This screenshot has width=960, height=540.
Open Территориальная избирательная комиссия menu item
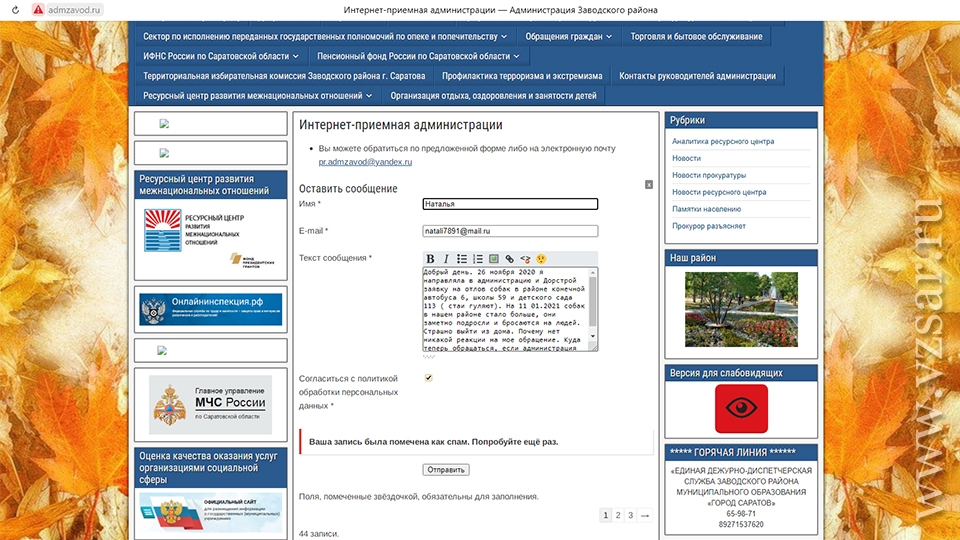[284, 76]
